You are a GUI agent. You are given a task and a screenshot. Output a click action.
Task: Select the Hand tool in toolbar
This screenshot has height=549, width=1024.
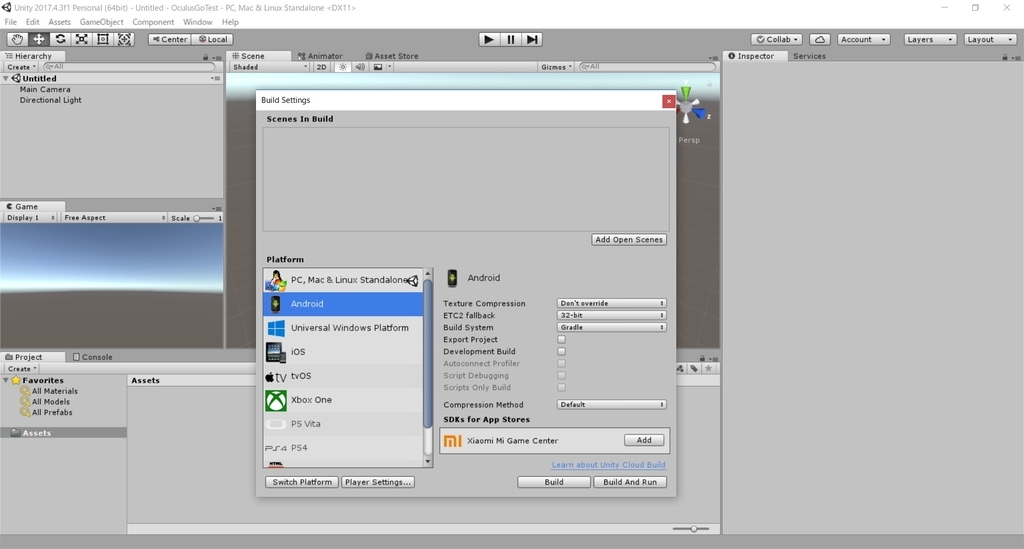(17, 39)
